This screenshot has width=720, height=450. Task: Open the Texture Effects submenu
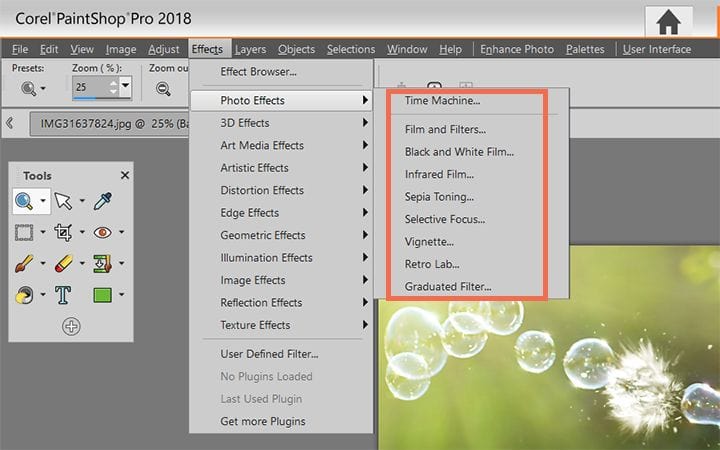tap(281, 325)
